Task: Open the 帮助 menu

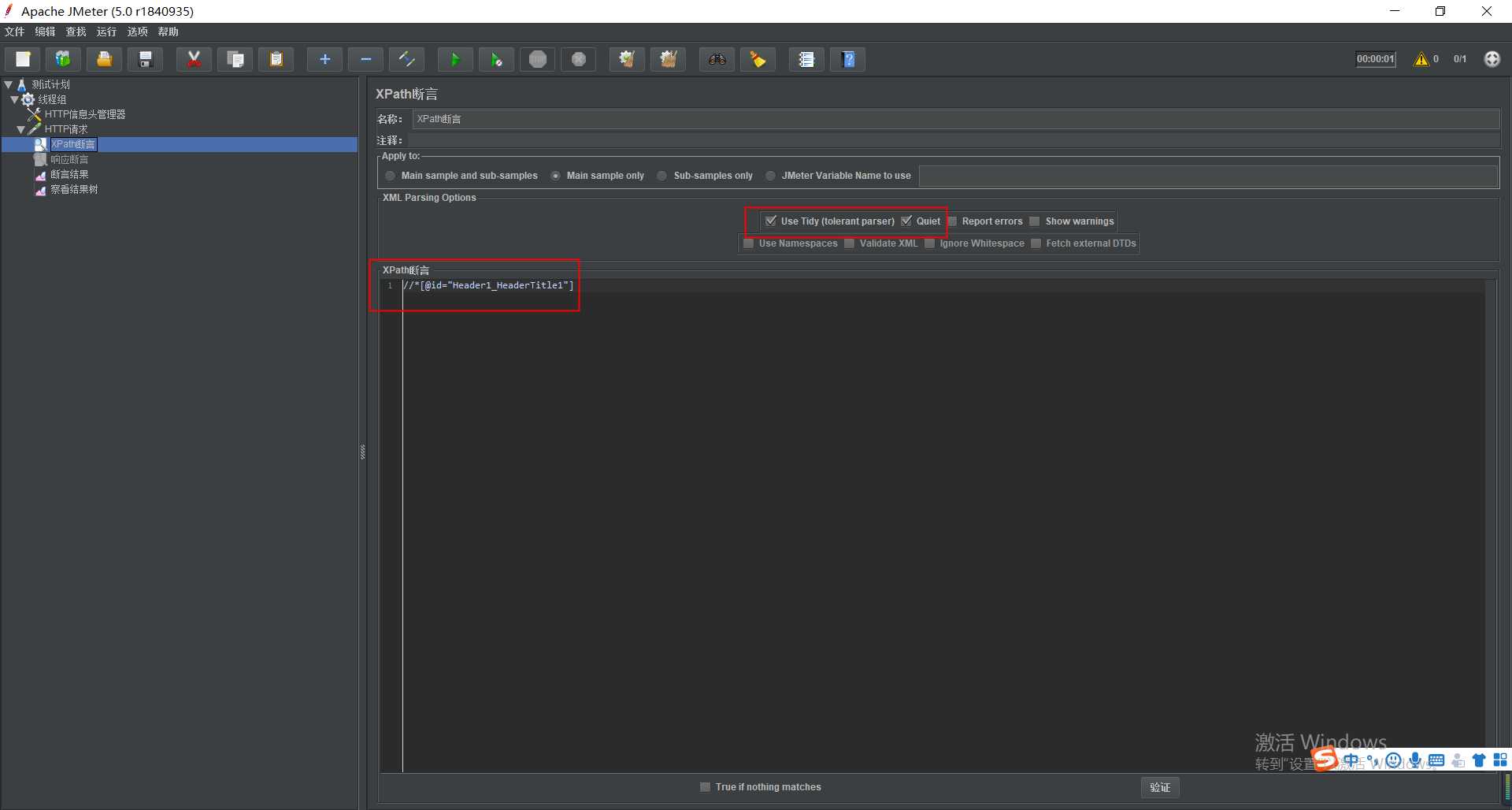Action: click(x=168, y=32)
